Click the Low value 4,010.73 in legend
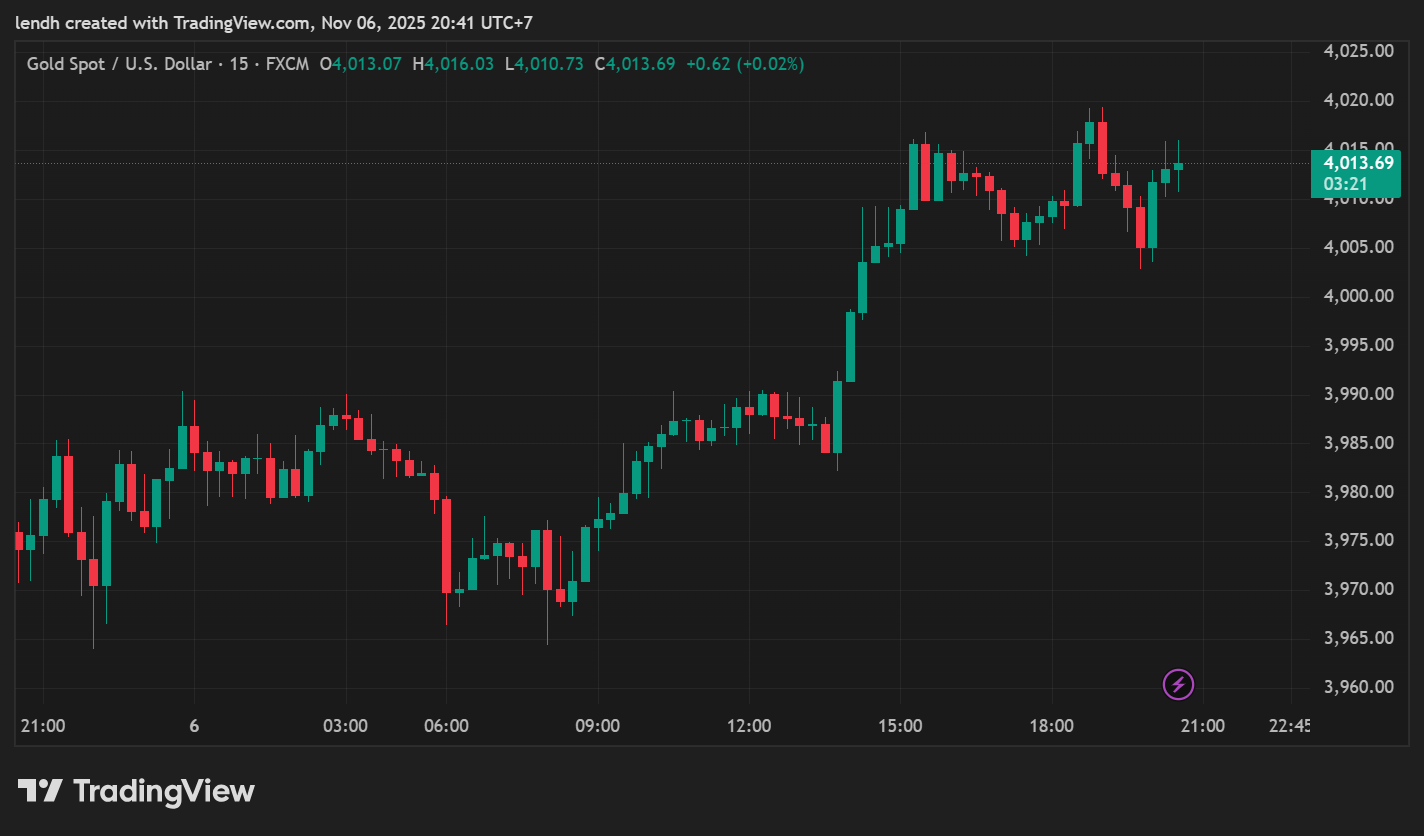Viewport: 1424px width, 836px height. [x=549, y=64]
